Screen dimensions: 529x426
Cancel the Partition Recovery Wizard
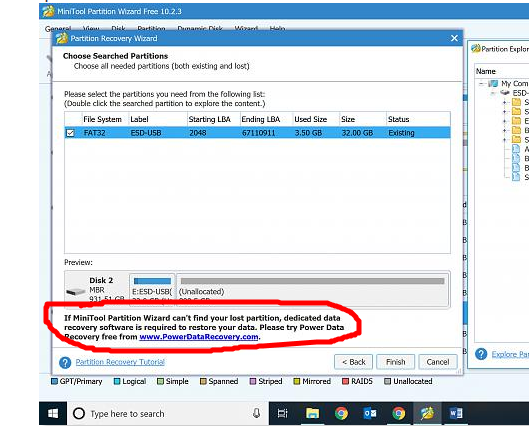pyautogui.click(x=438, y=362)
